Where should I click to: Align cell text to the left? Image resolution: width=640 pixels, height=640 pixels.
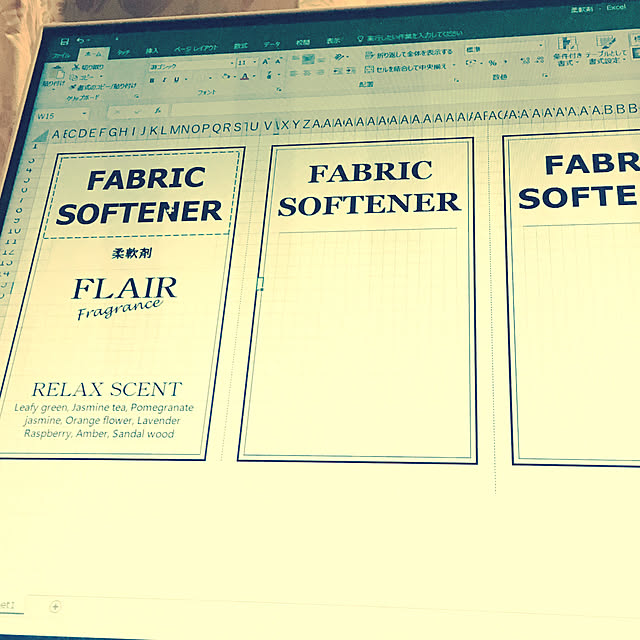click(293, 73)
